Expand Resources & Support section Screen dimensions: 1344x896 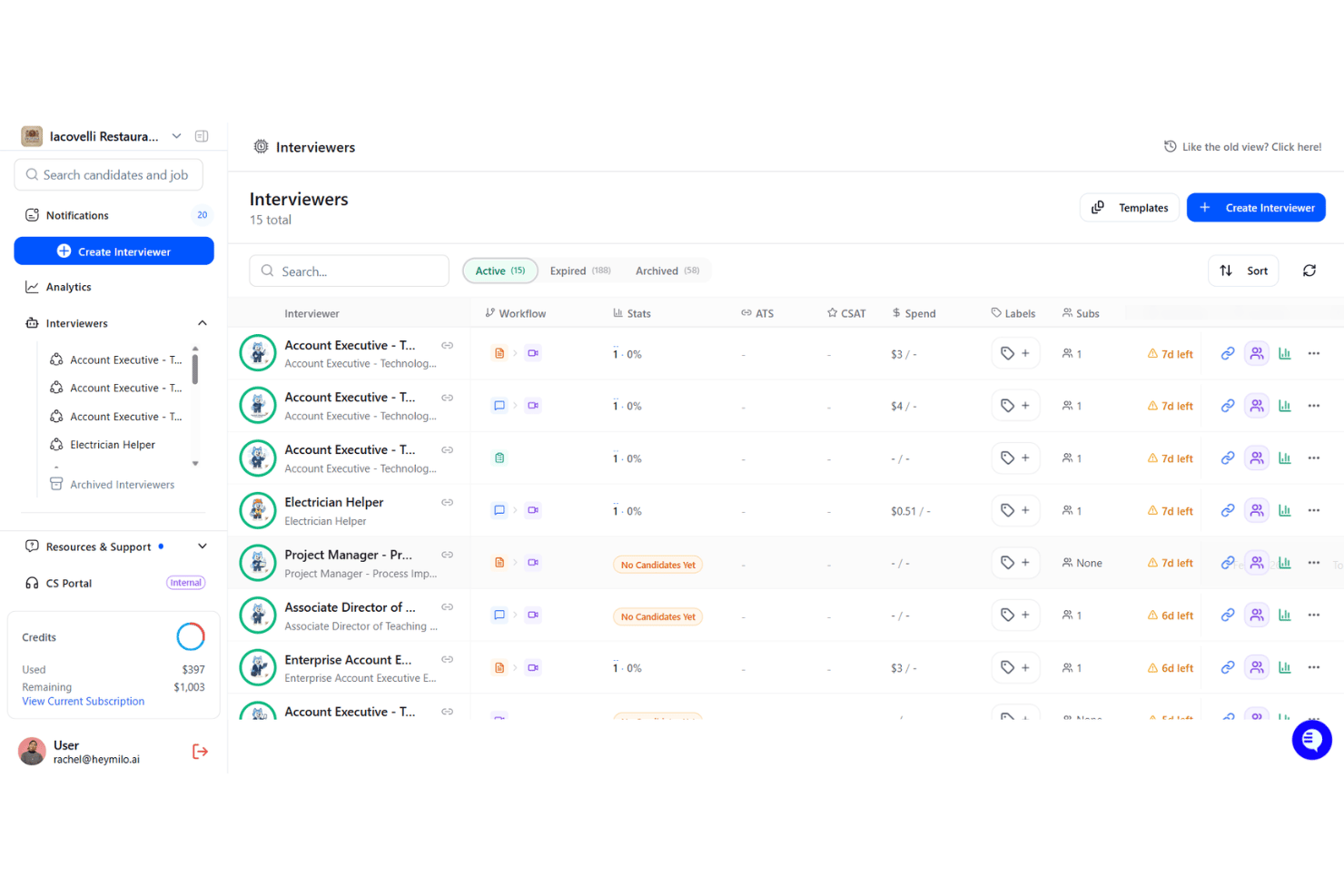click(x=203, y=546)
